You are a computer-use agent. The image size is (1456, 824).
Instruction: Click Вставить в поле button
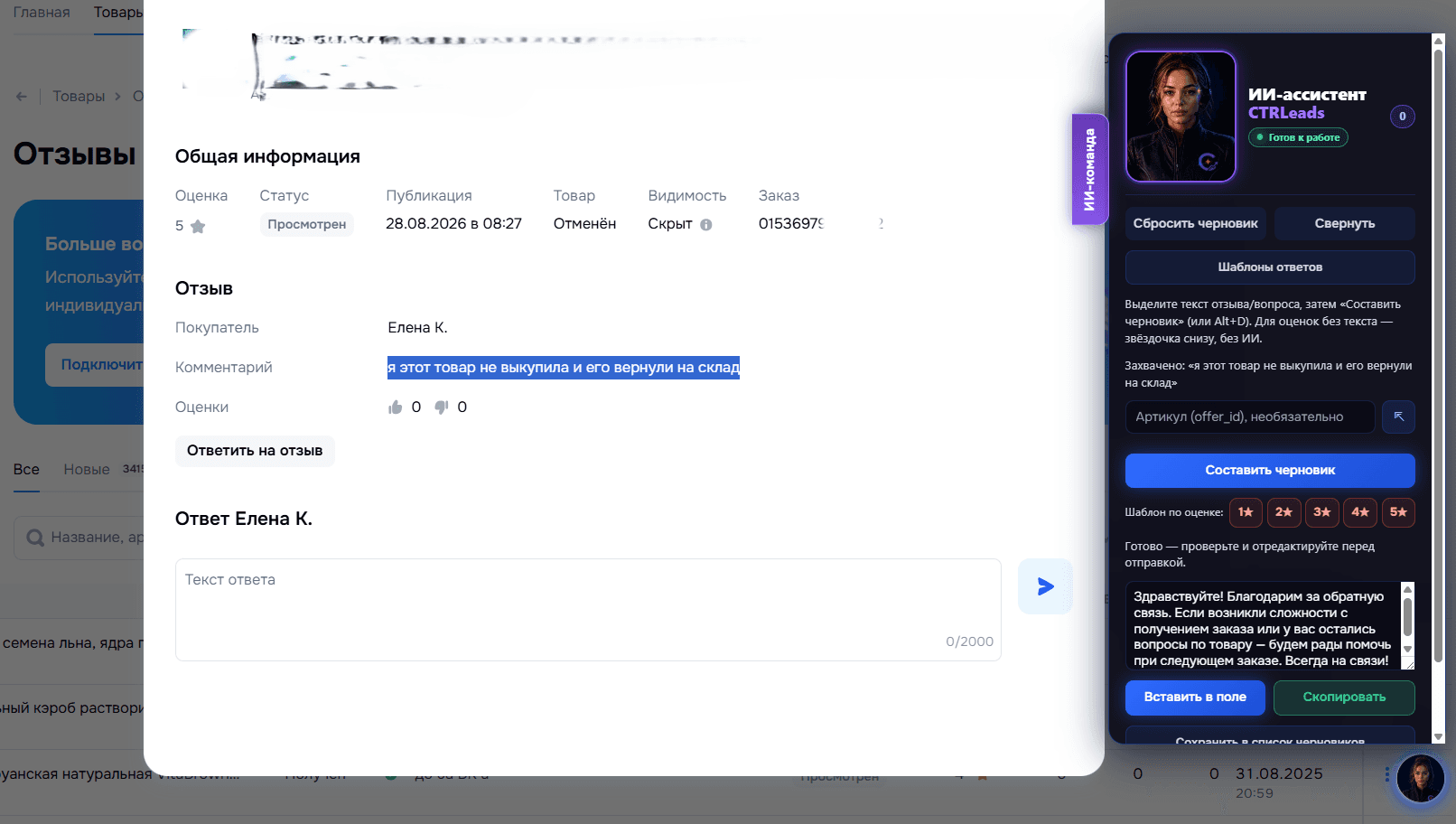(1195, 698)
